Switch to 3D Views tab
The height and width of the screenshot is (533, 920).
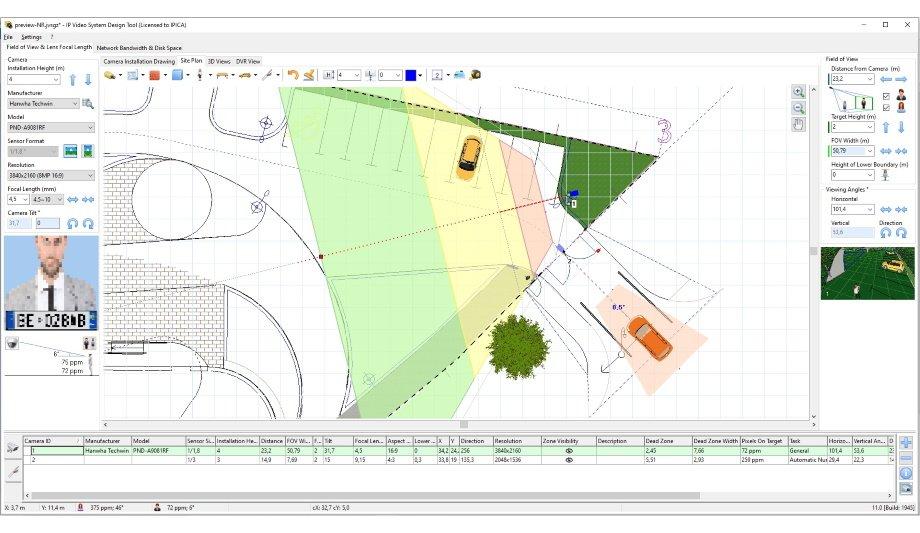[x=219, y=61]
